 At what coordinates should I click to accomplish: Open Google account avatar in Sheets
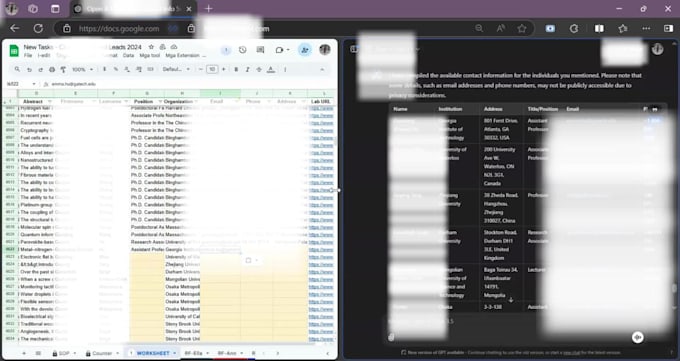[x=325, y=49]
